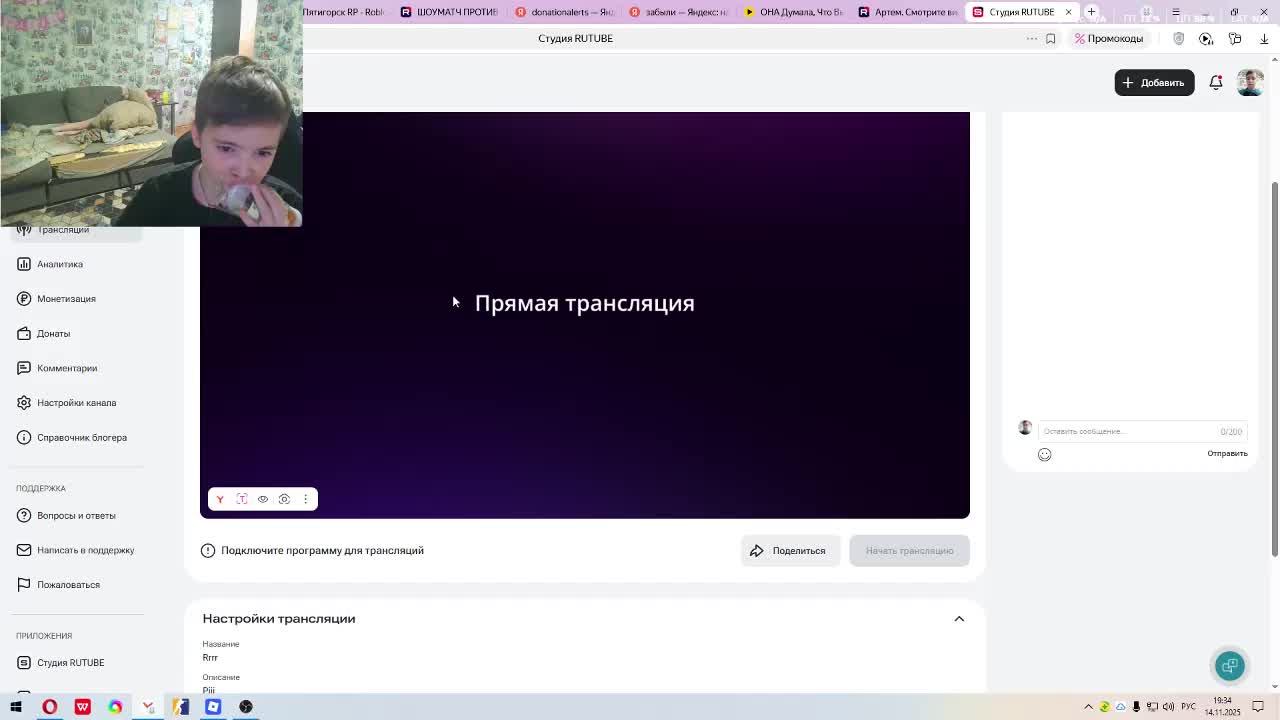Click the Добавить button
1280x720 pixels.
[1154, 83]
